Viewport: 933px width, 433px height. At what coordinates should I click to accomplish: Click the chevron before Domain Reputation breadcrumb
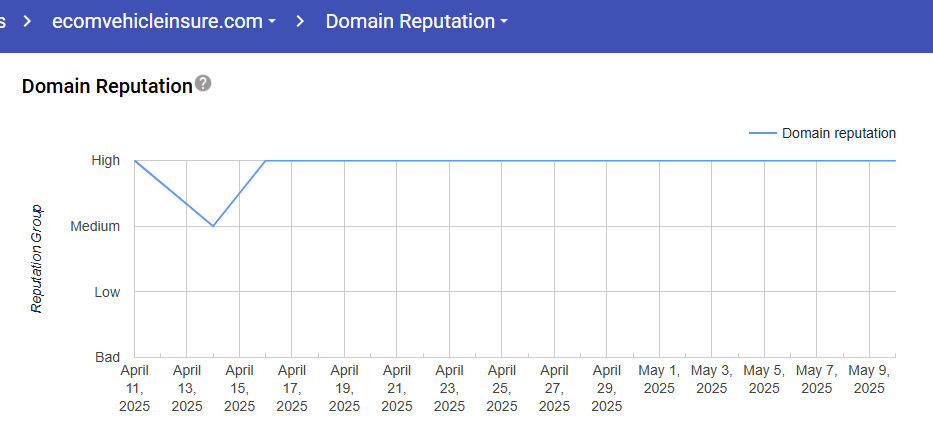[300, 21]
